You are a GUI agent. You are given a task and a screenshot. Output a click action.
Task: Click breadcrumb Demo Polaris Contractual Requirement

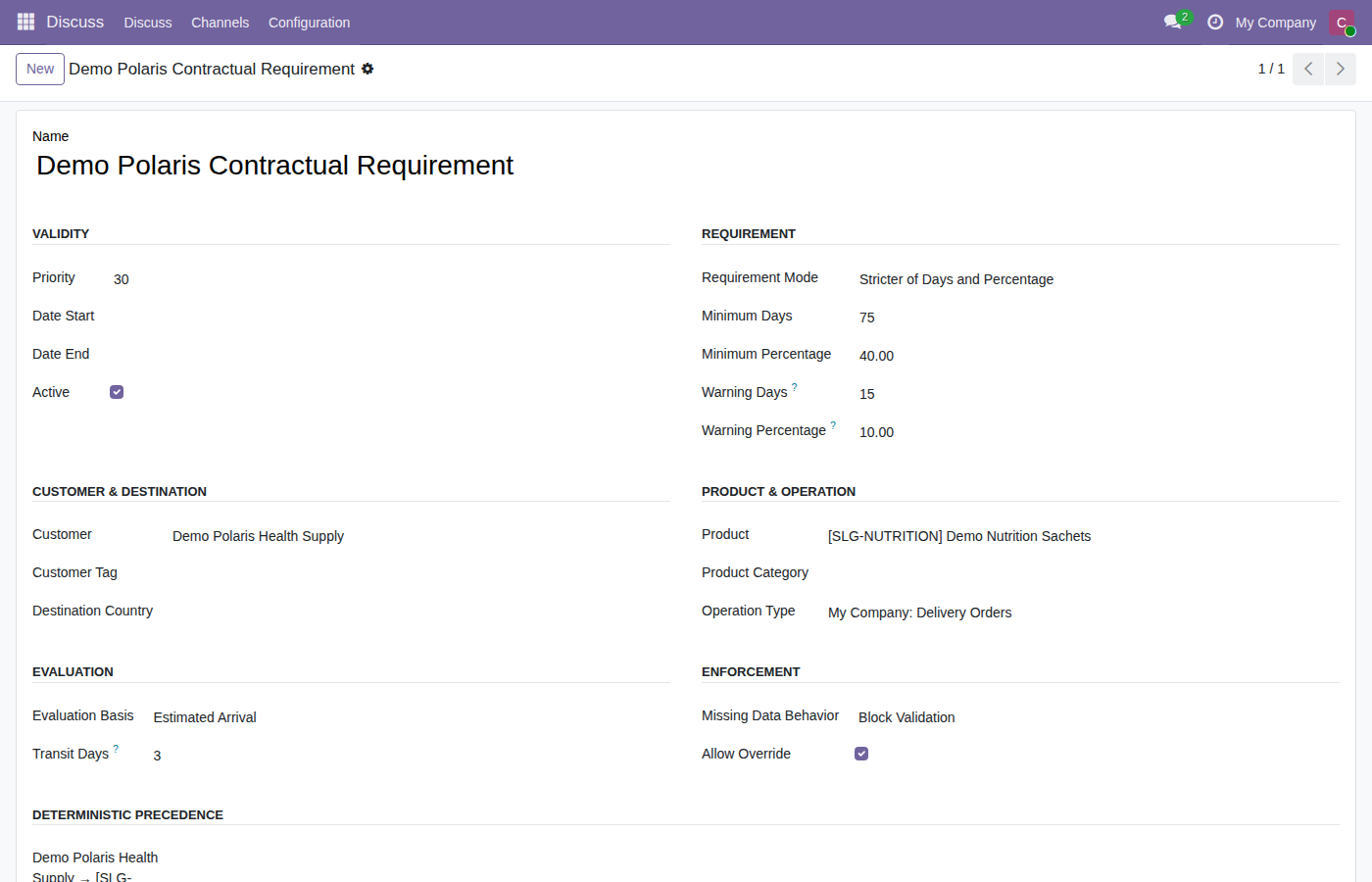212,69
